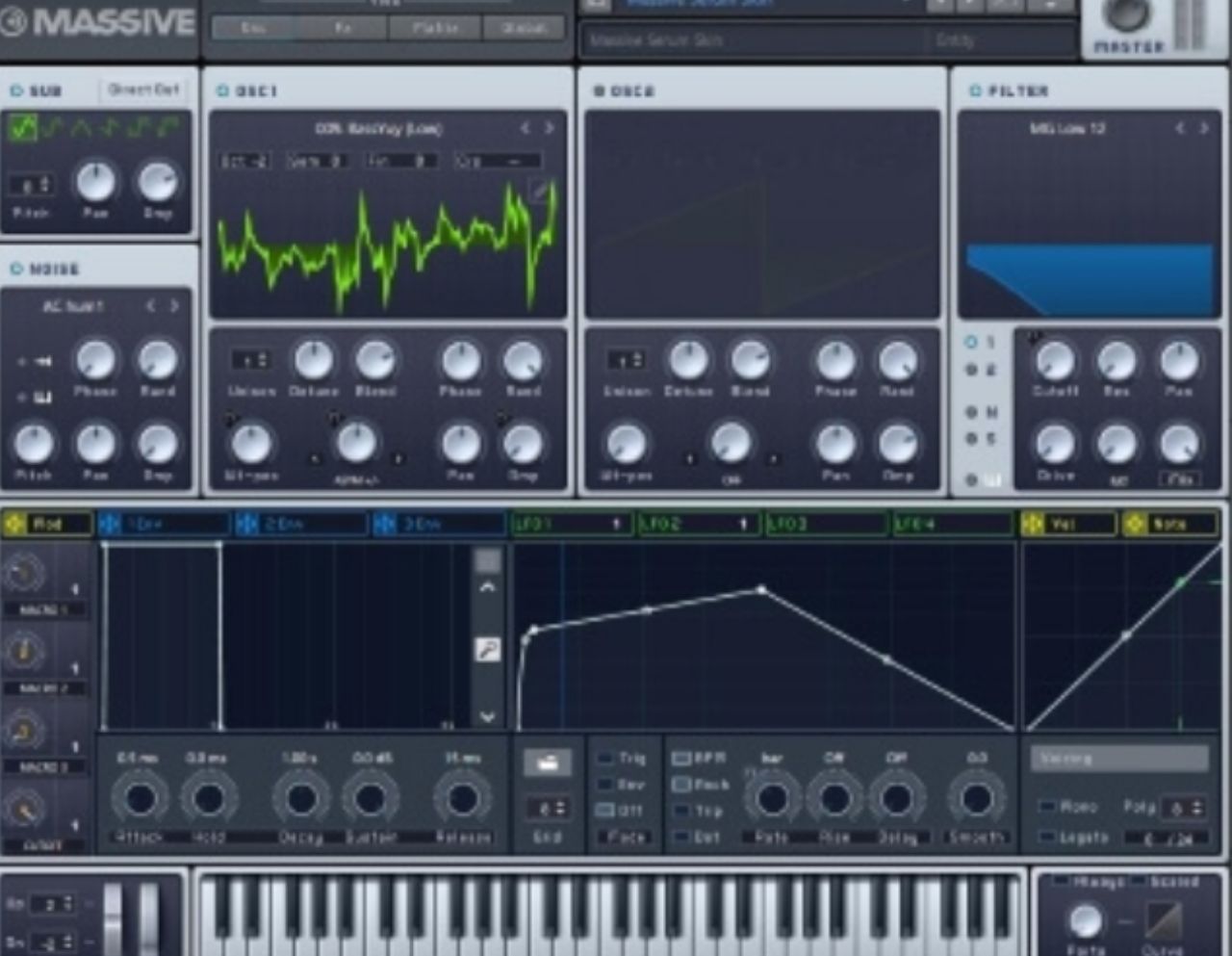
Task: Open the filter type name menu
Action: coord(1067,128)
